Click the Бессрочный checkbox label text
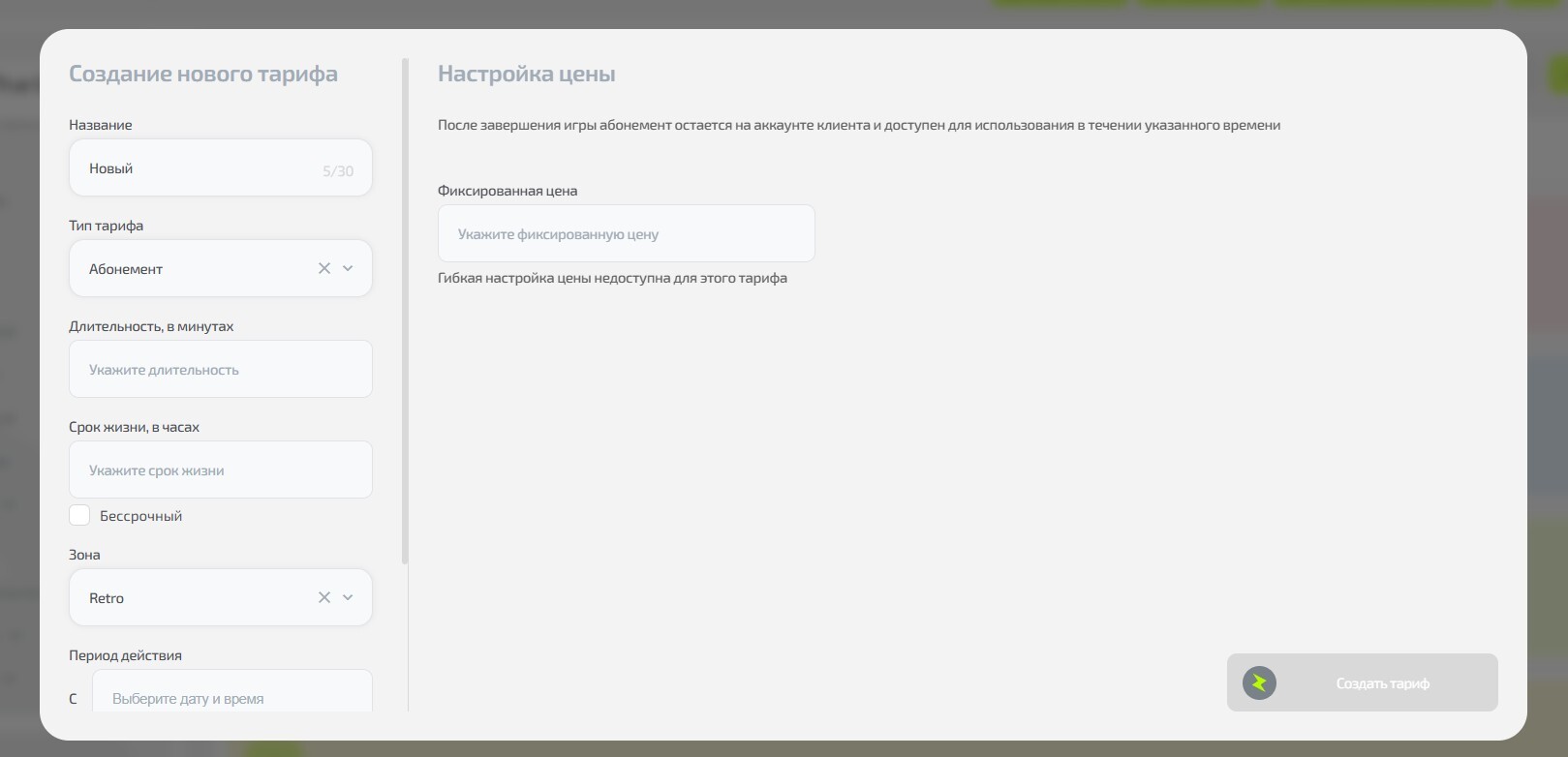 (140, 516)
